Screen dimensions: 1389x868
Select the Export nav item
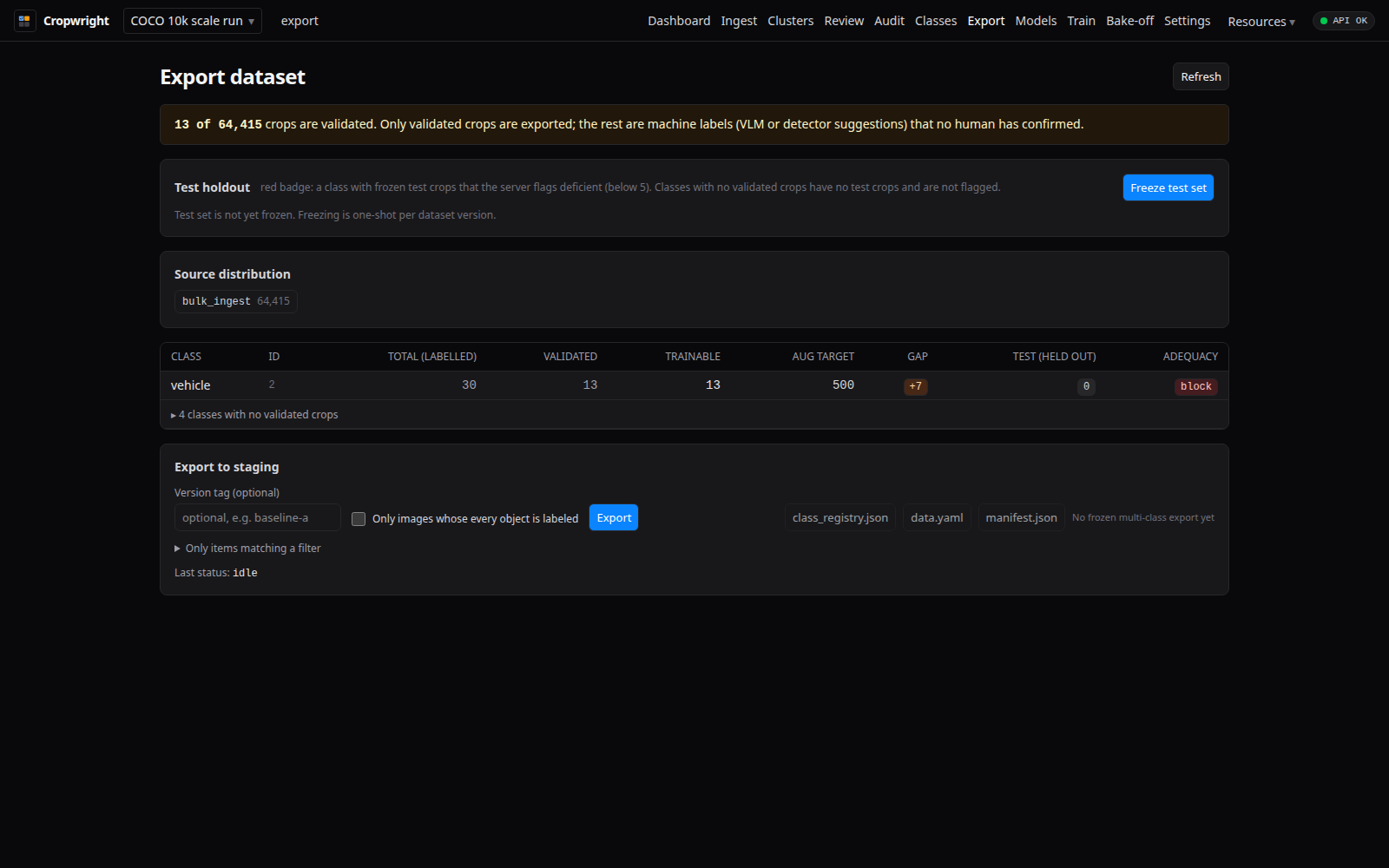(x=986, y=21)
